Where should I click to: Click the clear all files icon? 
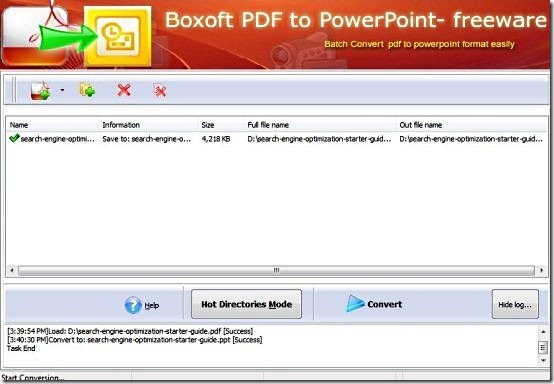(x=160, y=90)
